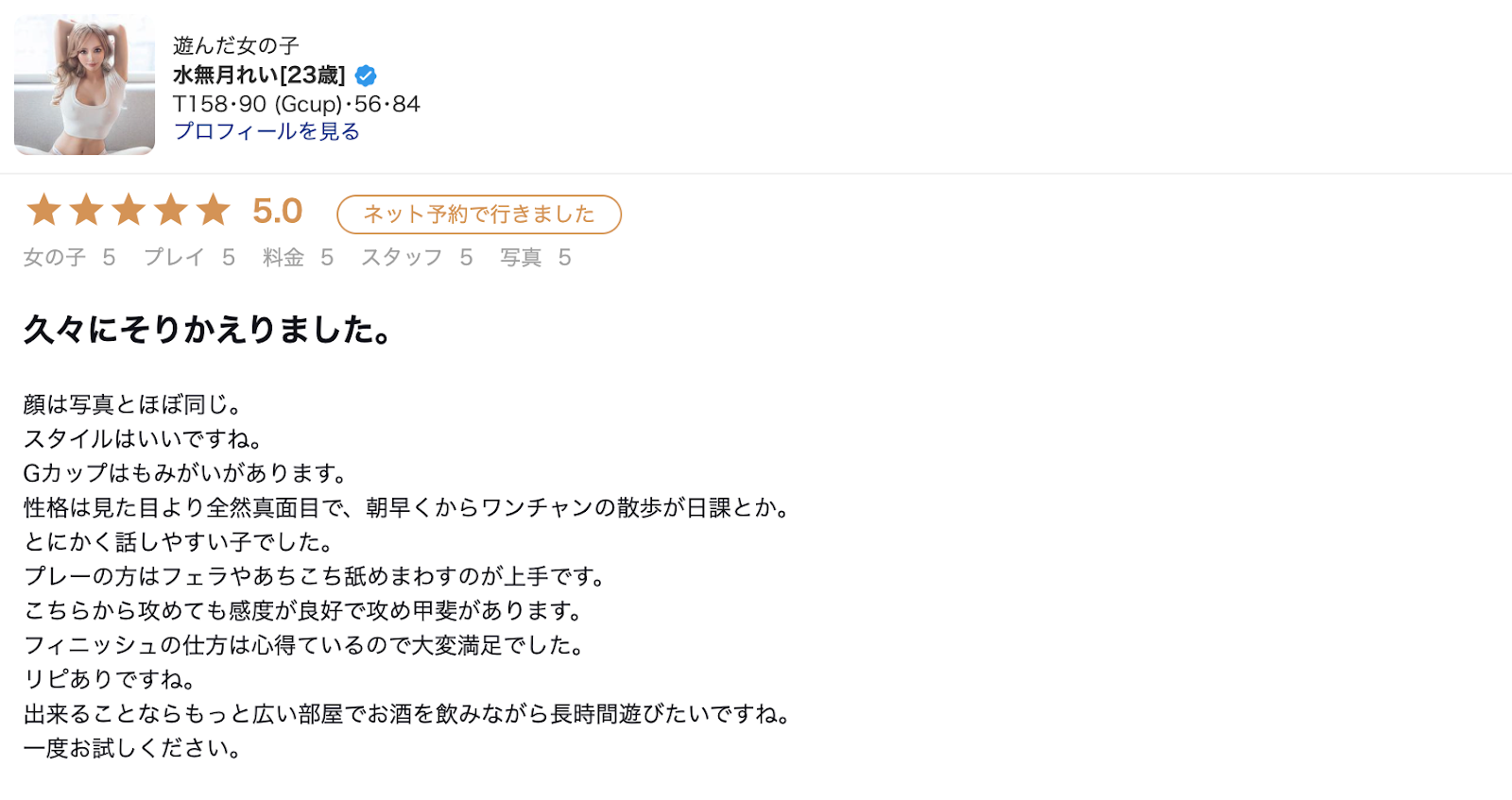Viewport: 1512px width, 800px height.
Task: Open the プロフィールを見る link
Action: 266,131
